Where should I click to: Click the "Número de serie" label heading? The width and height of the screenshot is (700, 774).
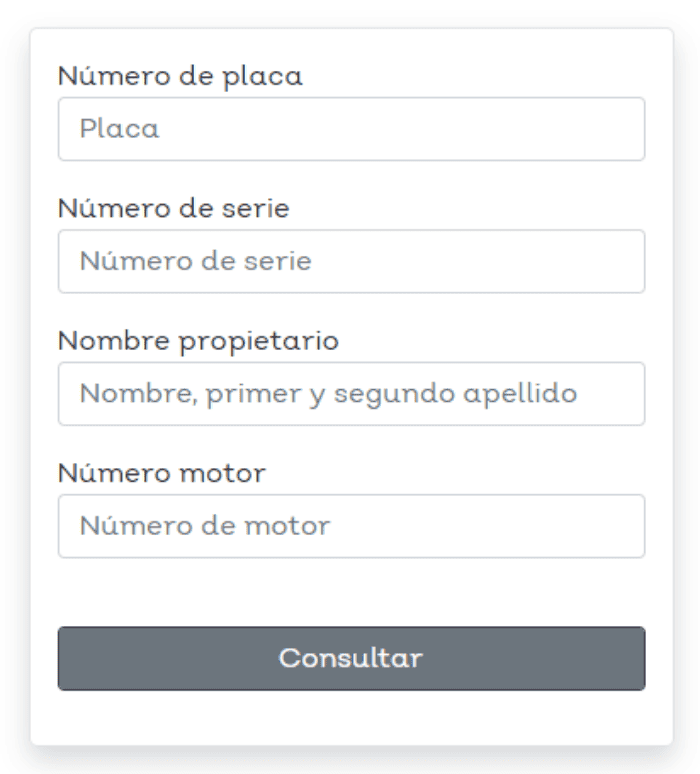click(x=174, y=208)
